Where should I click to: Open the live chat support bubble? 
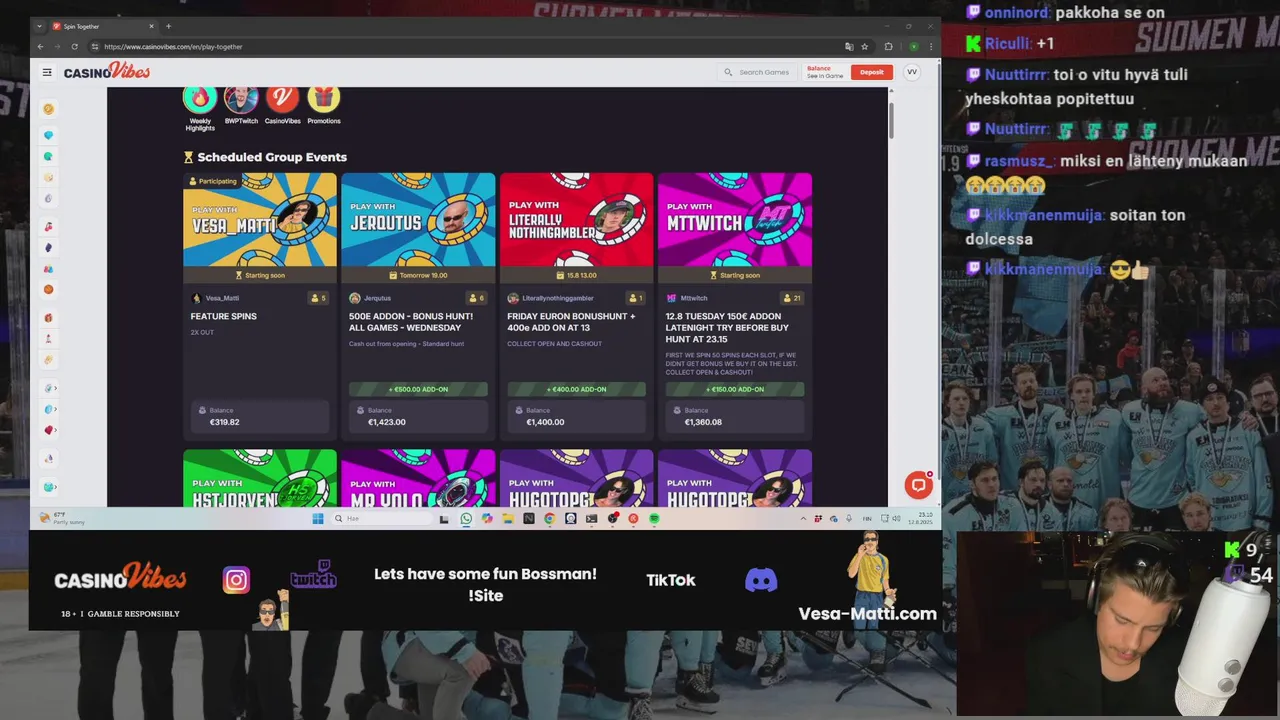918,485
